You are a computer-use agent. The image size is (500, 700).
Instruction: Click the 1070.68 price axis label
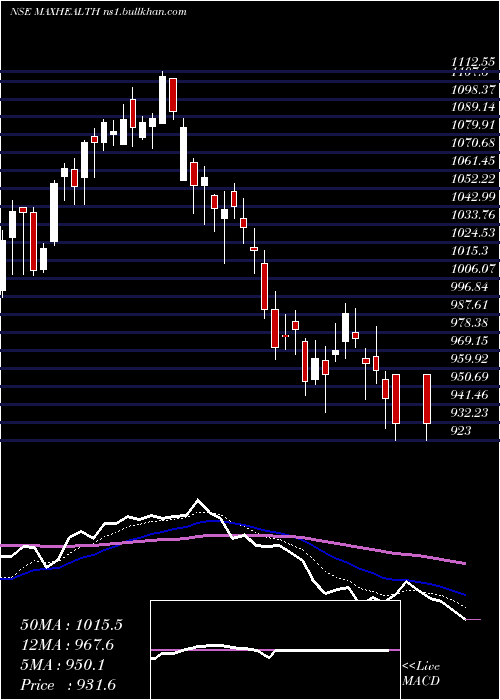pos(472,143)
